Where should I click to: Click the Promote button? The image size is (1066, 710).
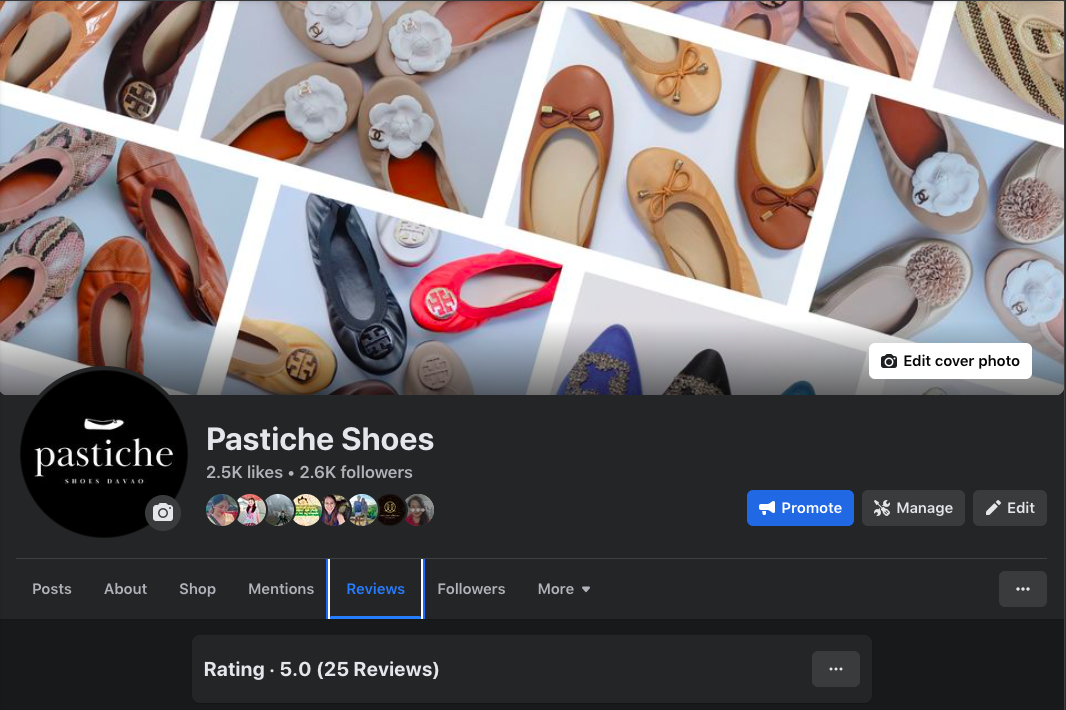800,508
